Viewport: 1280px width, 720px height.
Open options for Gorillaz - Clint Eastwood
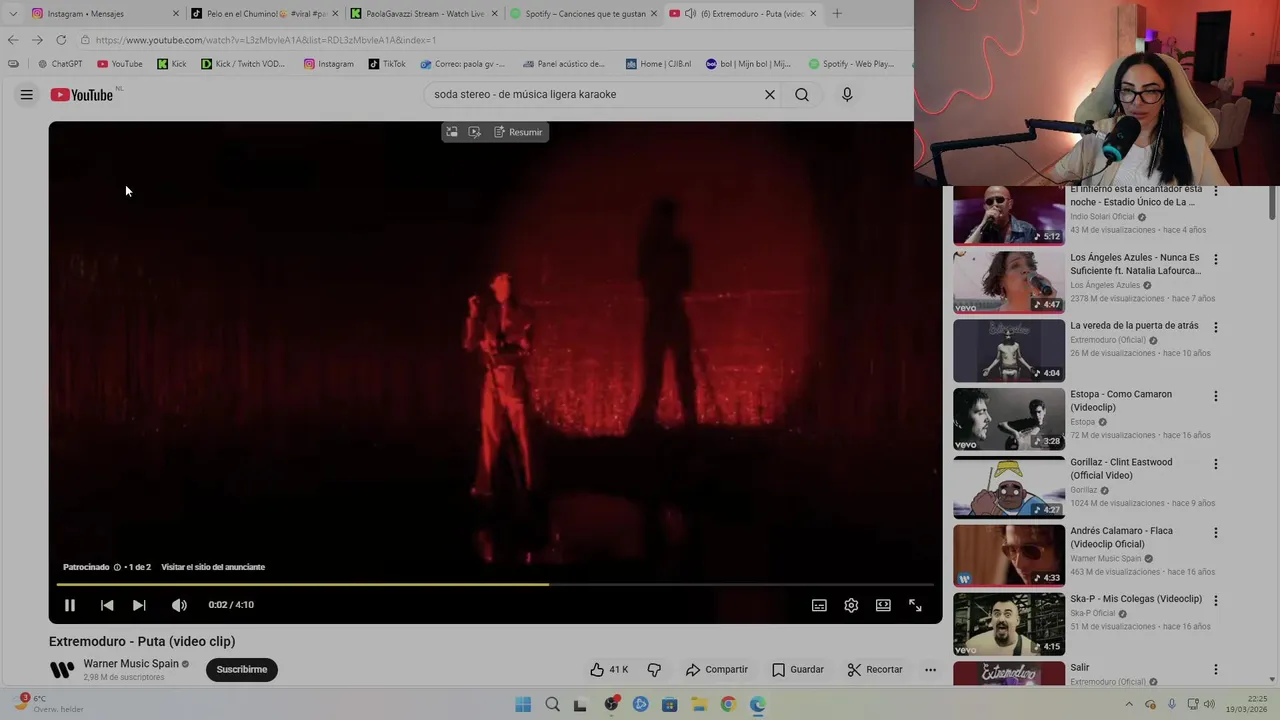click(1216, 464)
